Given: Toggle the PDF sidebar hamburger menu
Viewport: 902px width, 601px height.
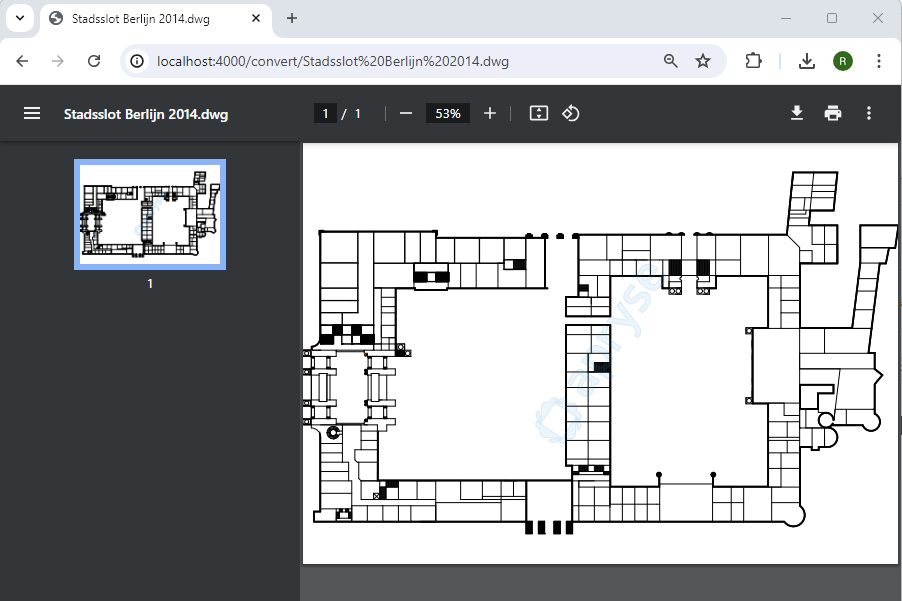Looking at the screenshot, I should click(x=32, y=113).
